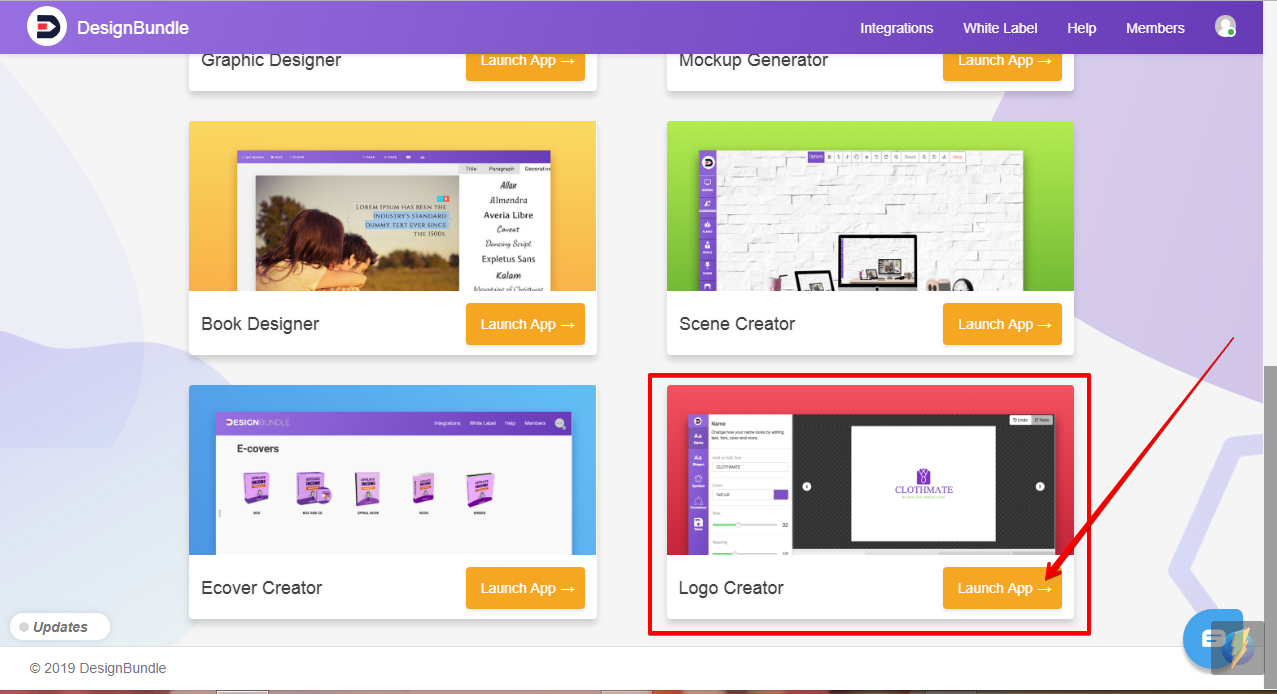Click the Ecover Creator title text
This screenshot has height=694, width=1277.
262,588
